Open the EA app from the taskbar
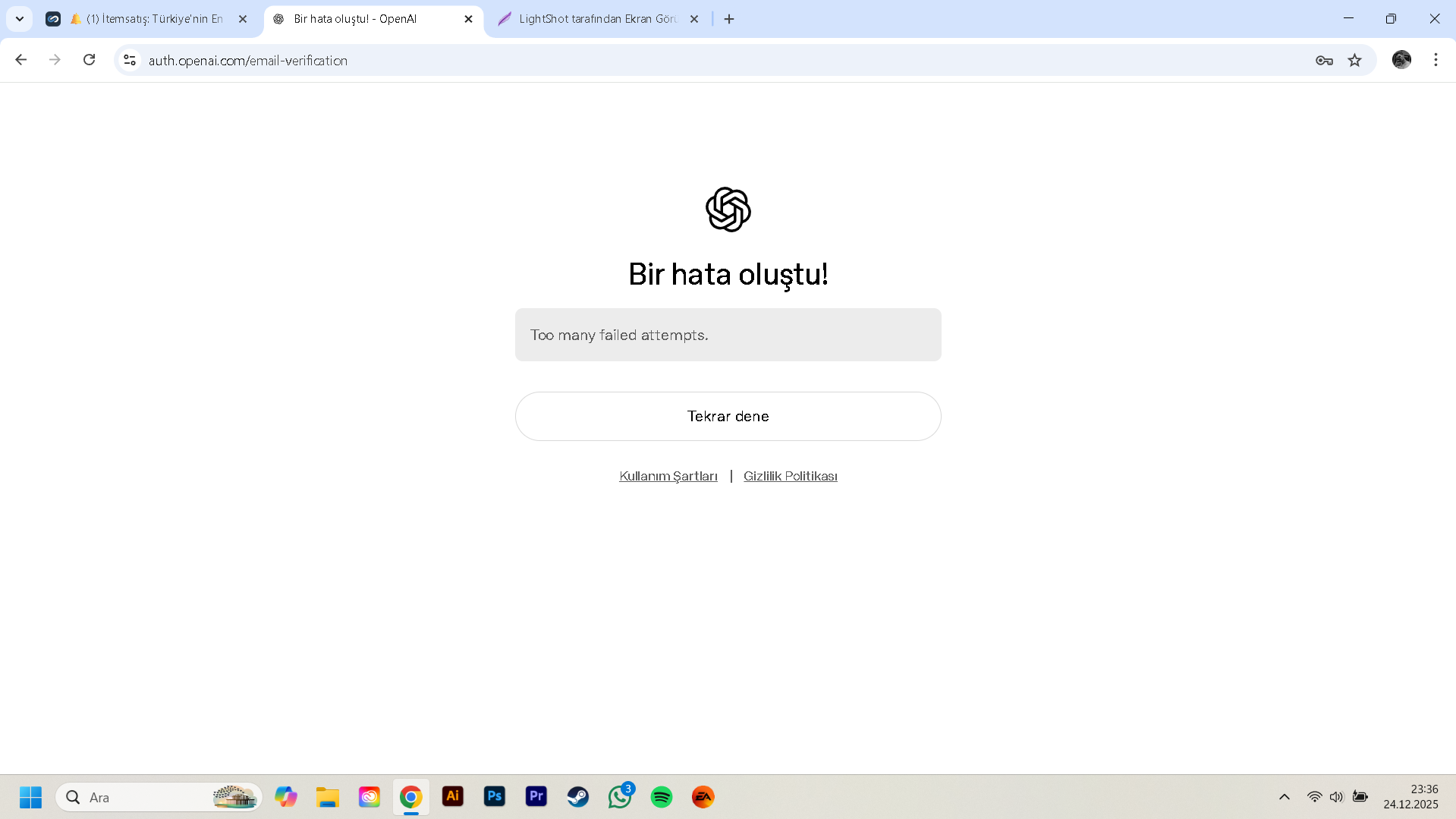Image resolution: width=1456 pixels, height=819 pixels. [703, 797]
